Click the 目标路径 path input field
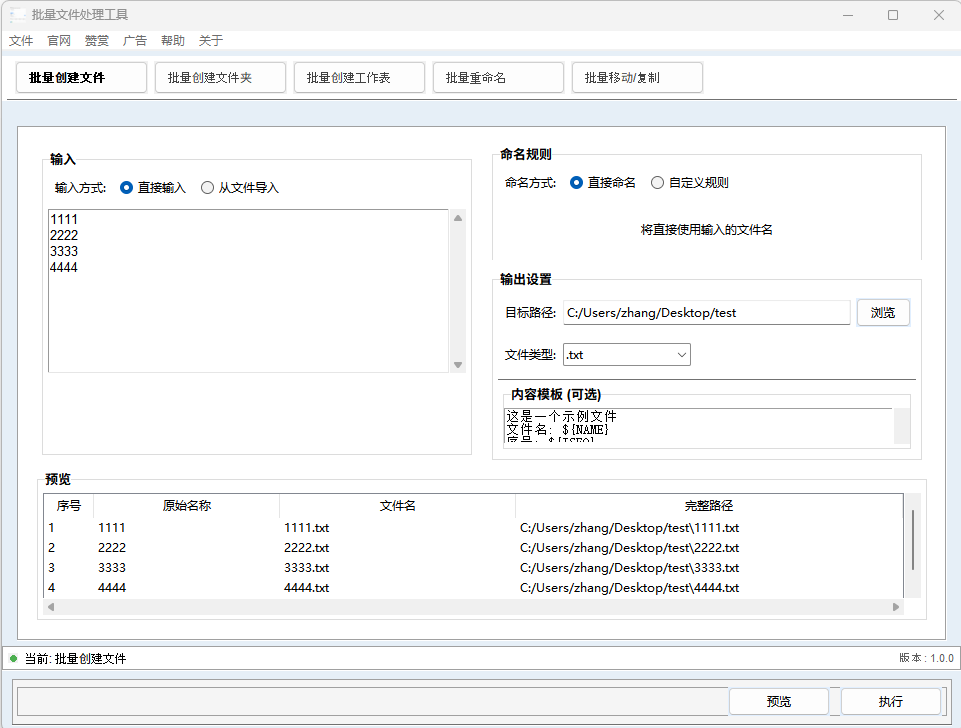This screenshot has width=961, height=728. pos(707,312)
